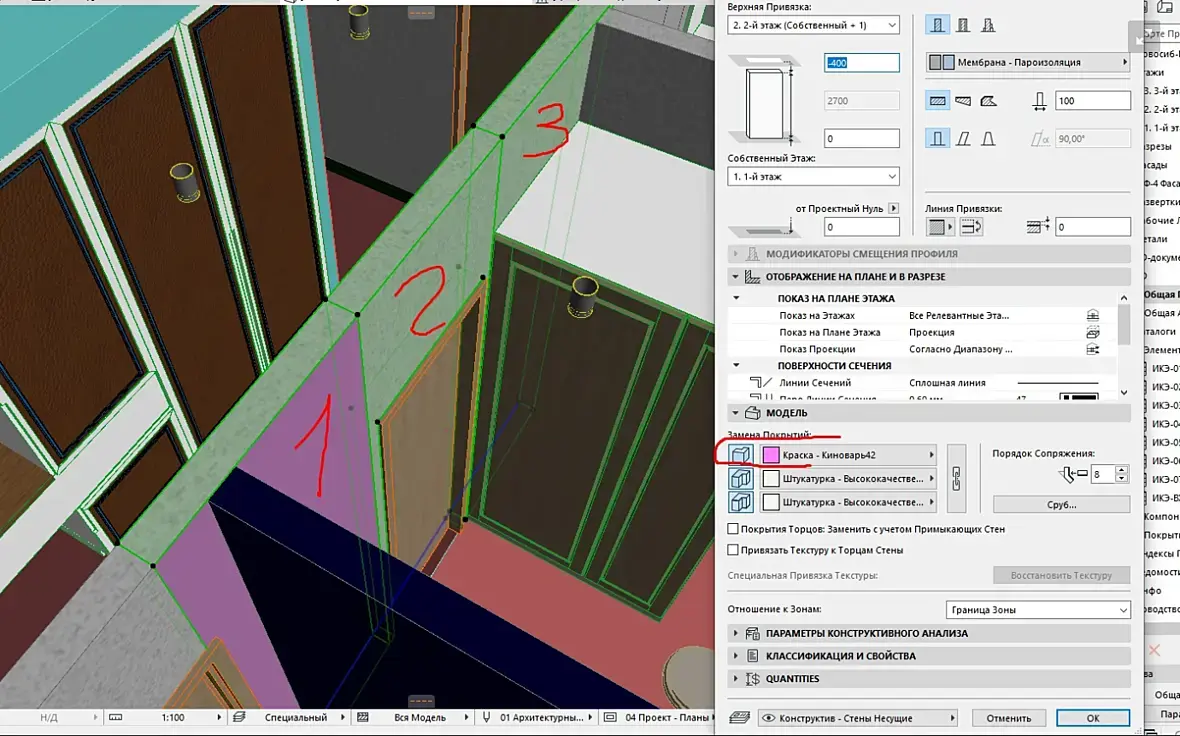Select double-slanted wall complexity icon
The height and width of the screenshot is (736, 1180).
988,138
